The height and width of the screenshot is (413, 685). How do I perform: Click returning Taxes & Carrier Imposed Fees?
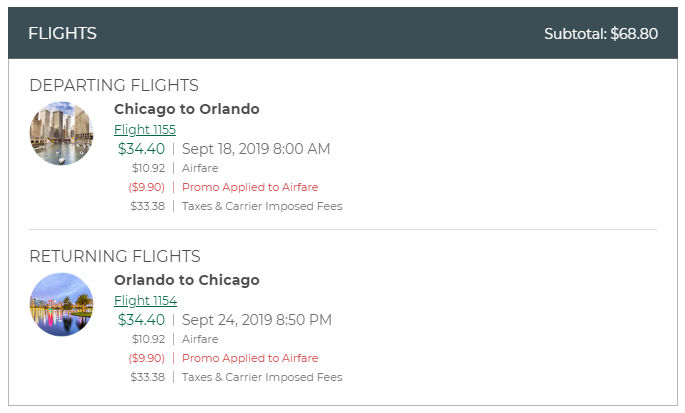tap(262, 377)
